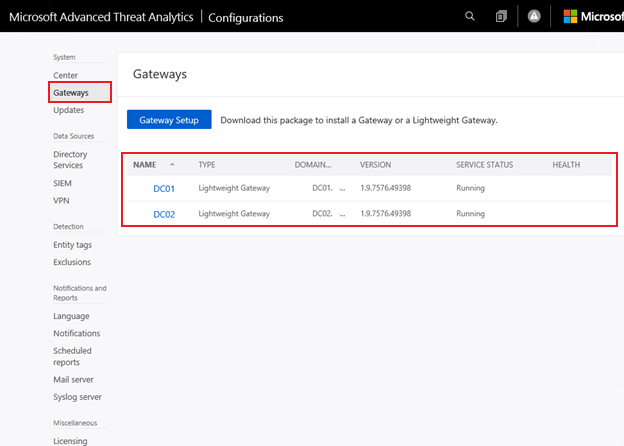
Task: Open the DC01 gateway link
Action: 165,188
